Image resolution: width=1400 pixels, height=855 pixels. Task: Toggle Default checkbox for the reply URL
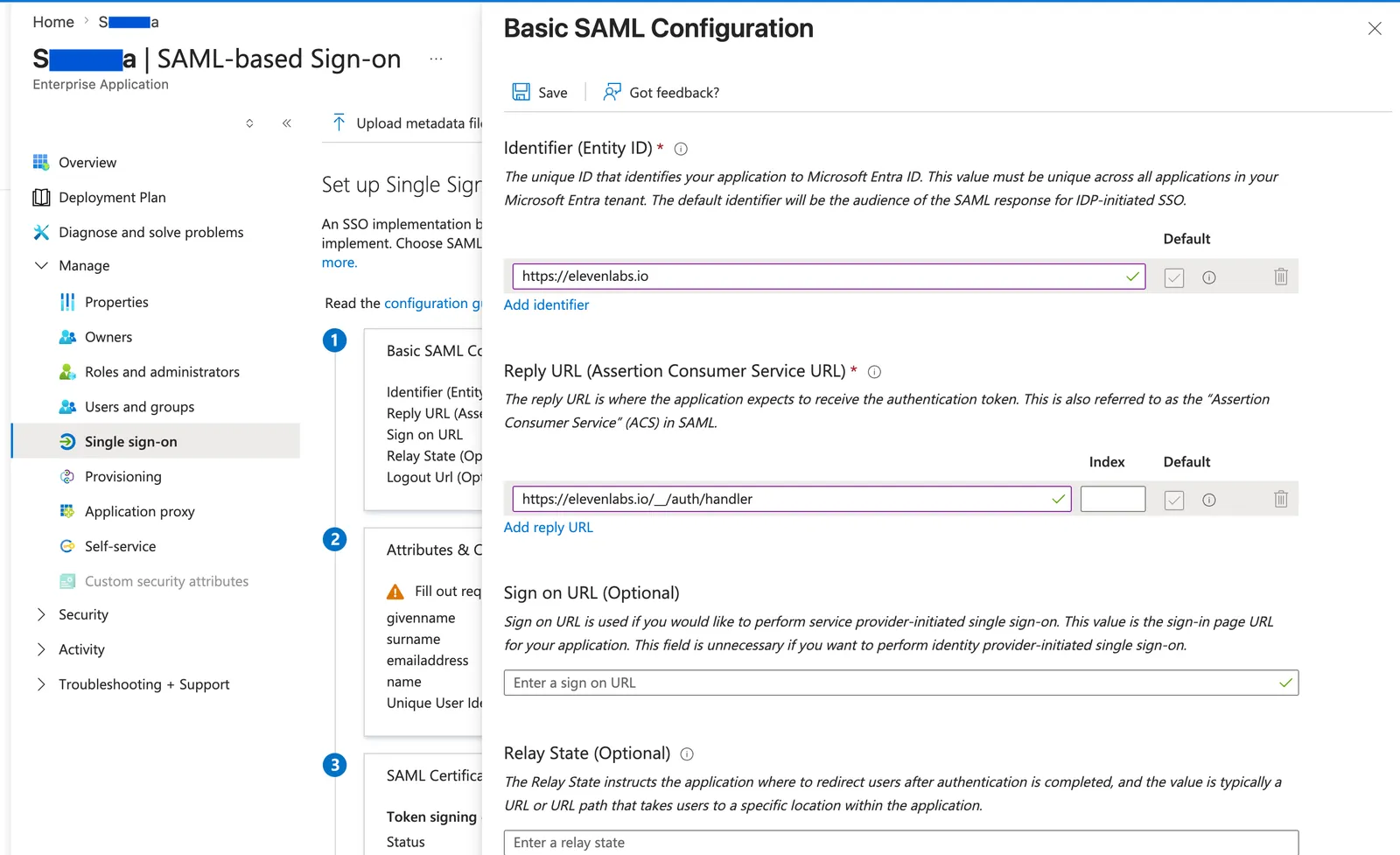point(1174,500)
